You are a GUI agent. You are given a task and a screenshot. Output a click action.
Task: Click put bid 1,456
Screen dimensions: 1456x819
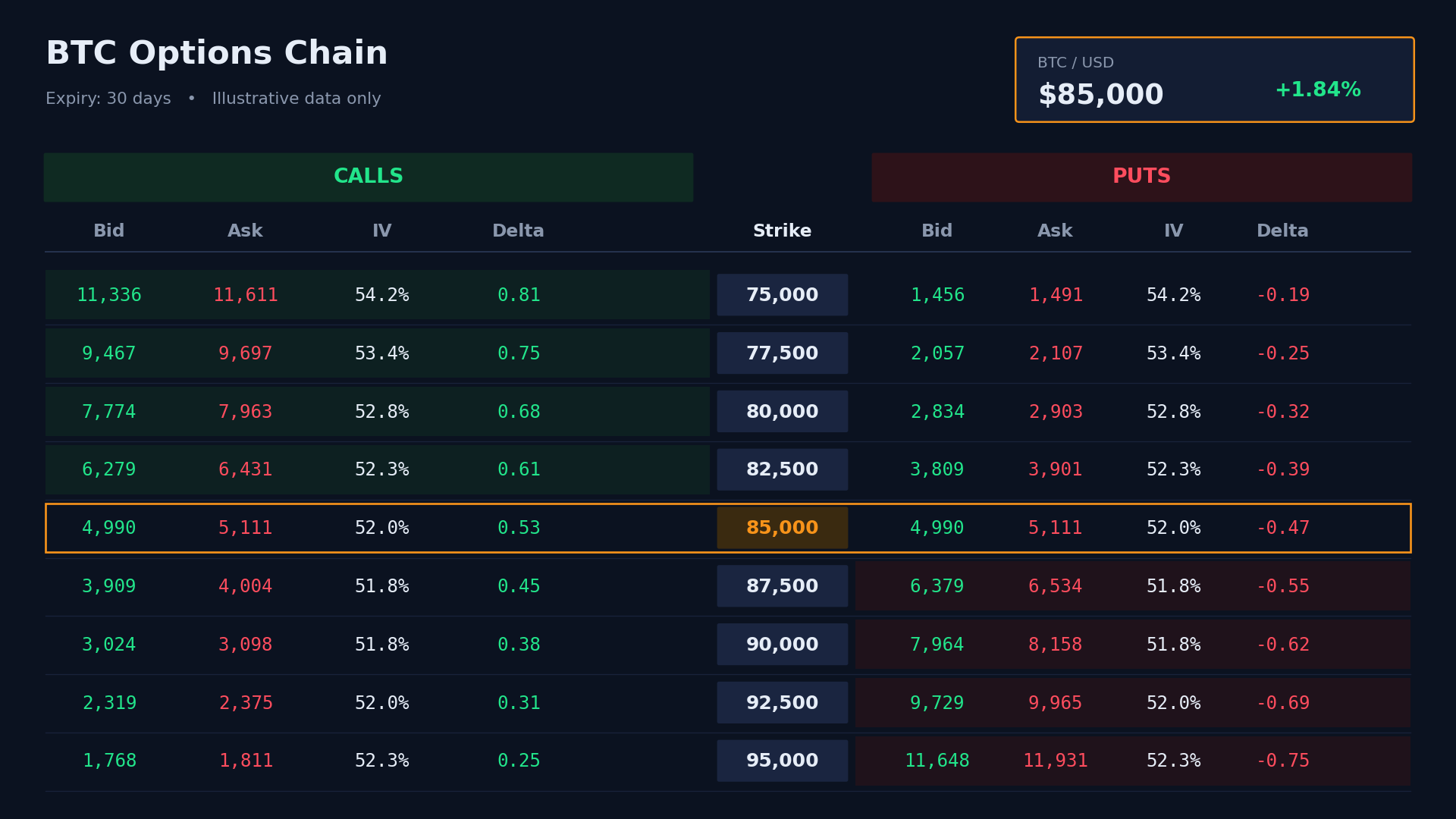(x=937, y=295)
